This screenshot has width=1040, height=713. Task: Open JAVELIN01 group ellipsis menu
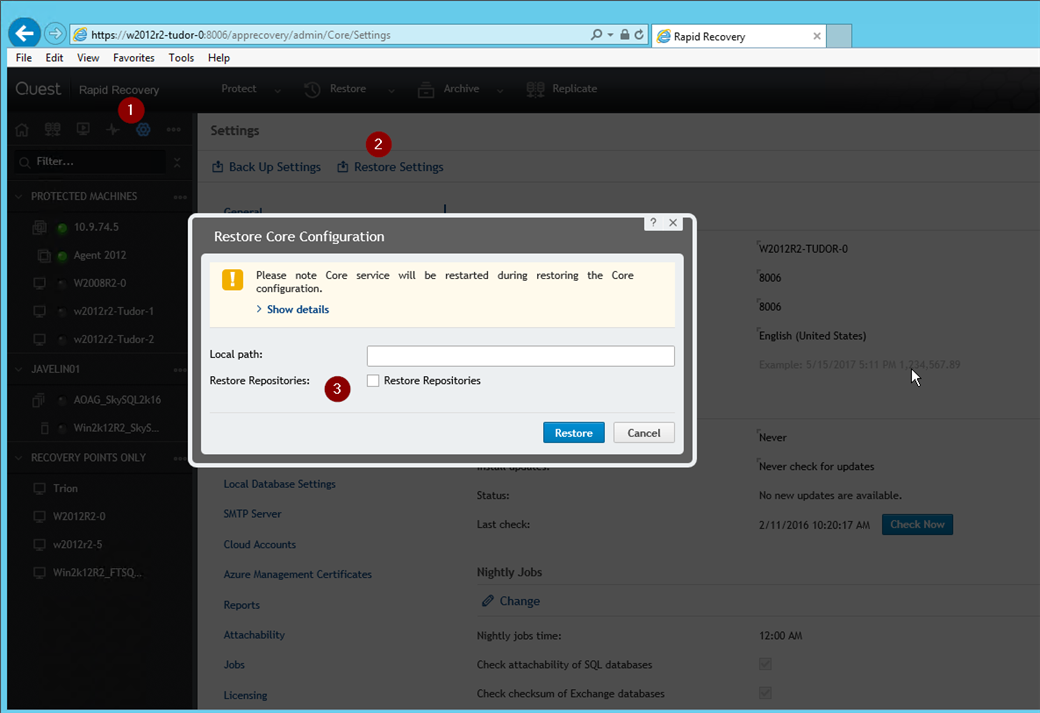pos(180,369)
